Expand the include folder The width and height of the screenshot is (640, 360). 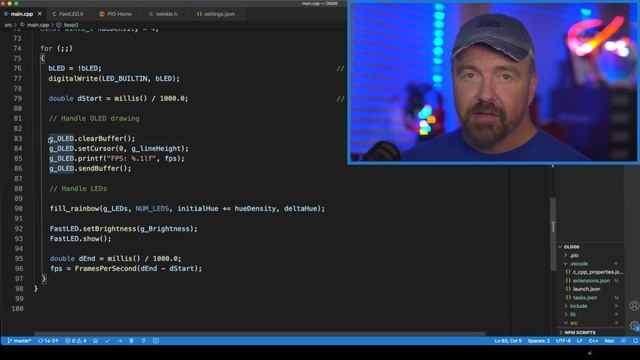[590, 306]
